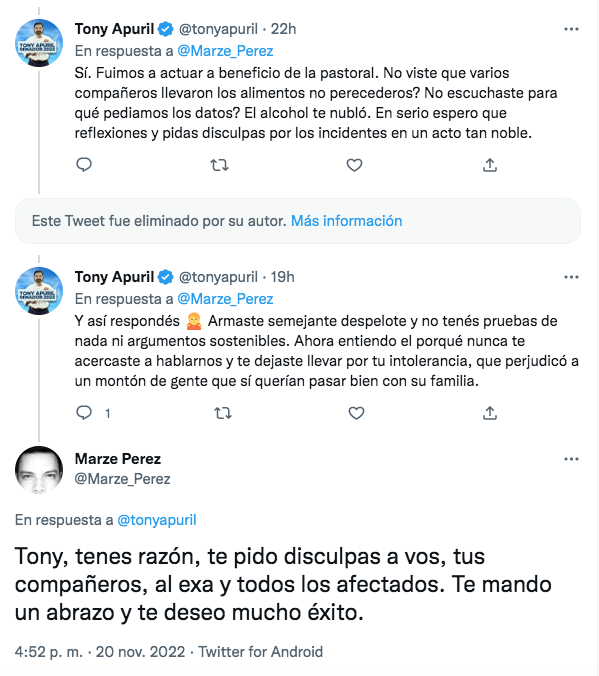Open @Marze_Perez mention in the 22h tweet
Screen dimensions: 599x676
(x=225, y=51)
